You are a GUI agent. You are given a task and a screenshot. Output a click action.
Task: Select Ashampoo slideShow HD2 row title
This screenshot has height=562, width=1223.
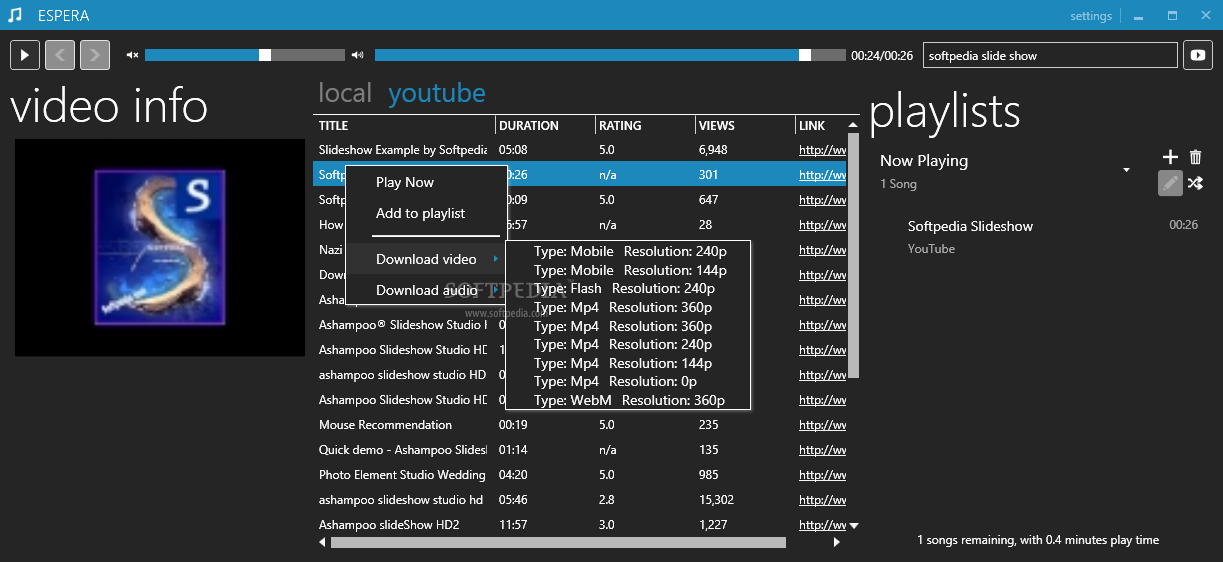389,525
